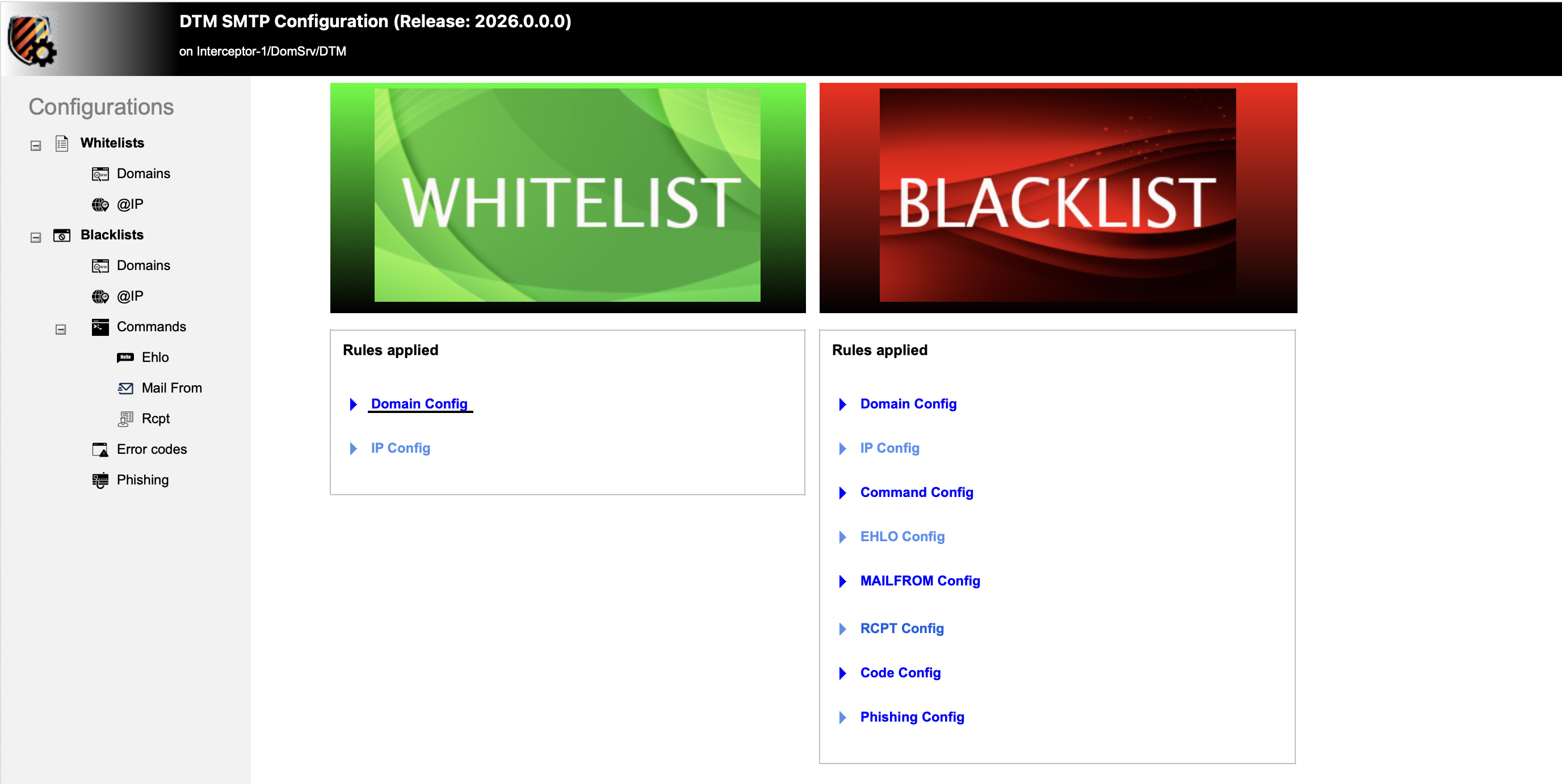
Task: Click the Mail From envelope icon
Action: click(x=125, y=389)
